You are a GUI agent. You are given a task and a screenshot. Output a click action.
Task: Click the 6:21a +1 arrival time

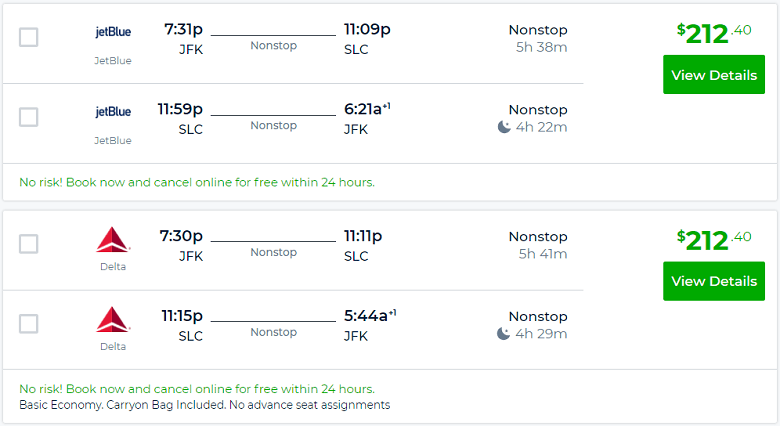tap(367, 109)
